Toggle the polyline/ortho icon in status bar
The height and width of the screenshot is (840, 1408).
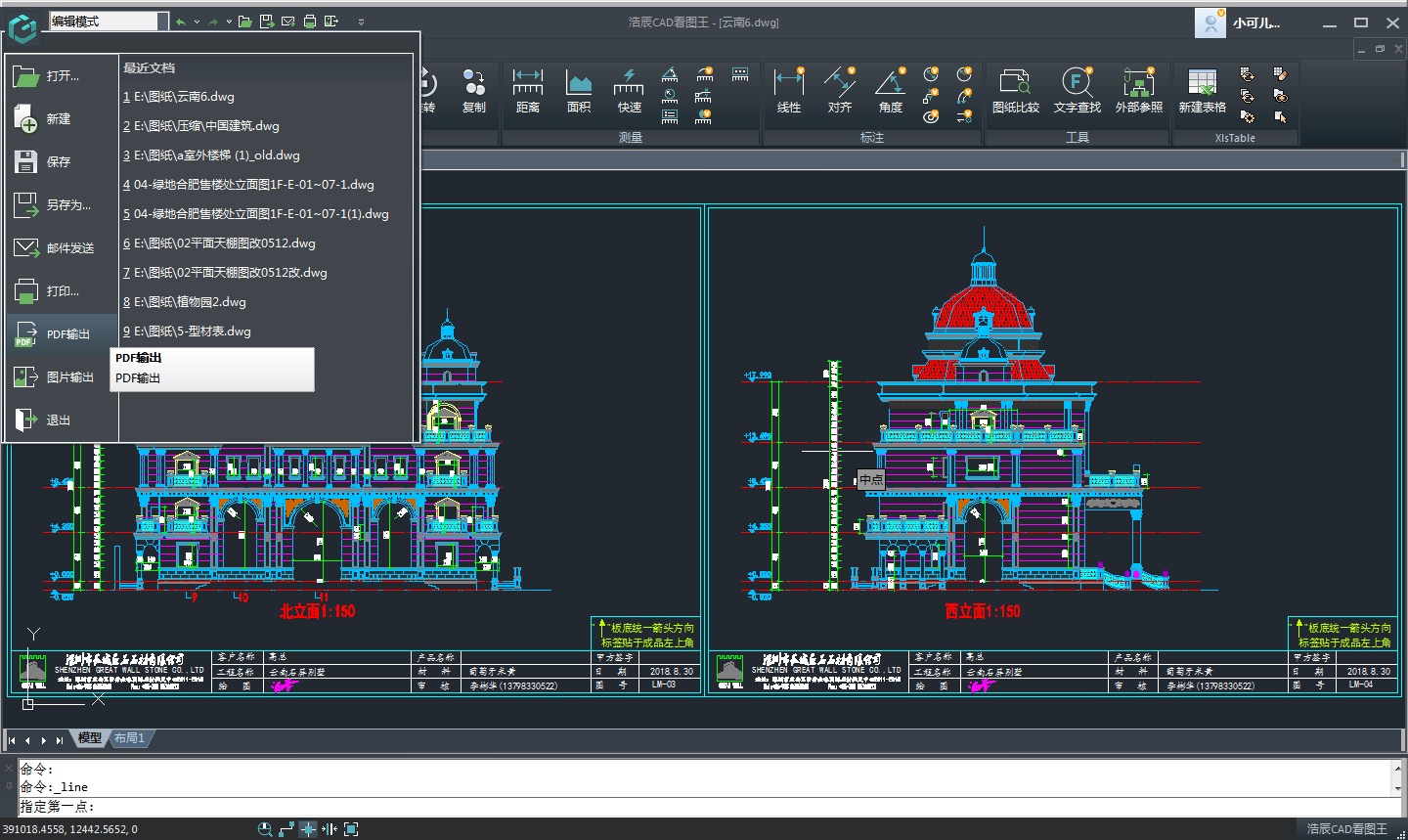(286, 829)
